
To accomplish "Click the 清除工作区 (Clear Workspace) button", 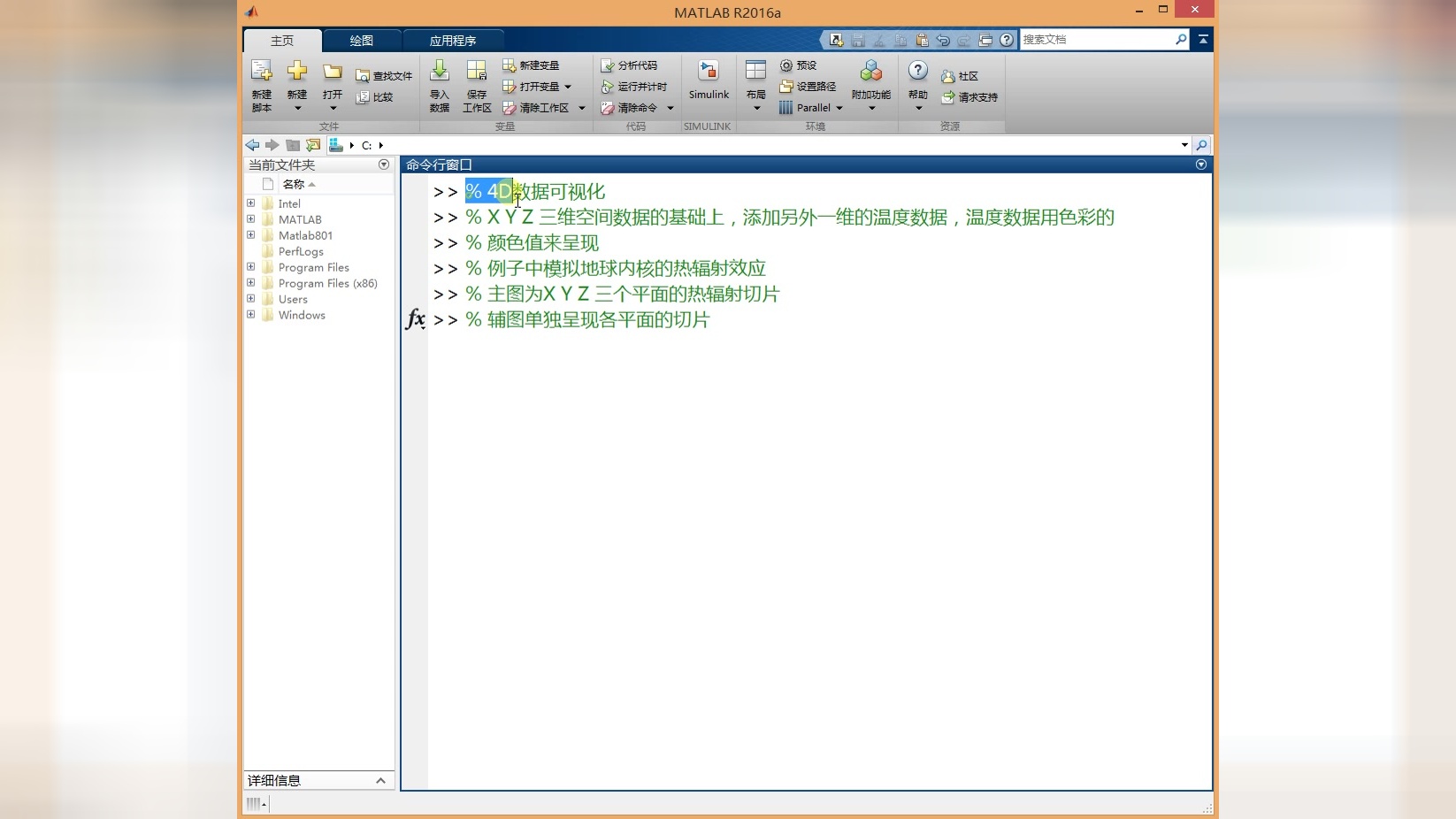I will [535, 108].
